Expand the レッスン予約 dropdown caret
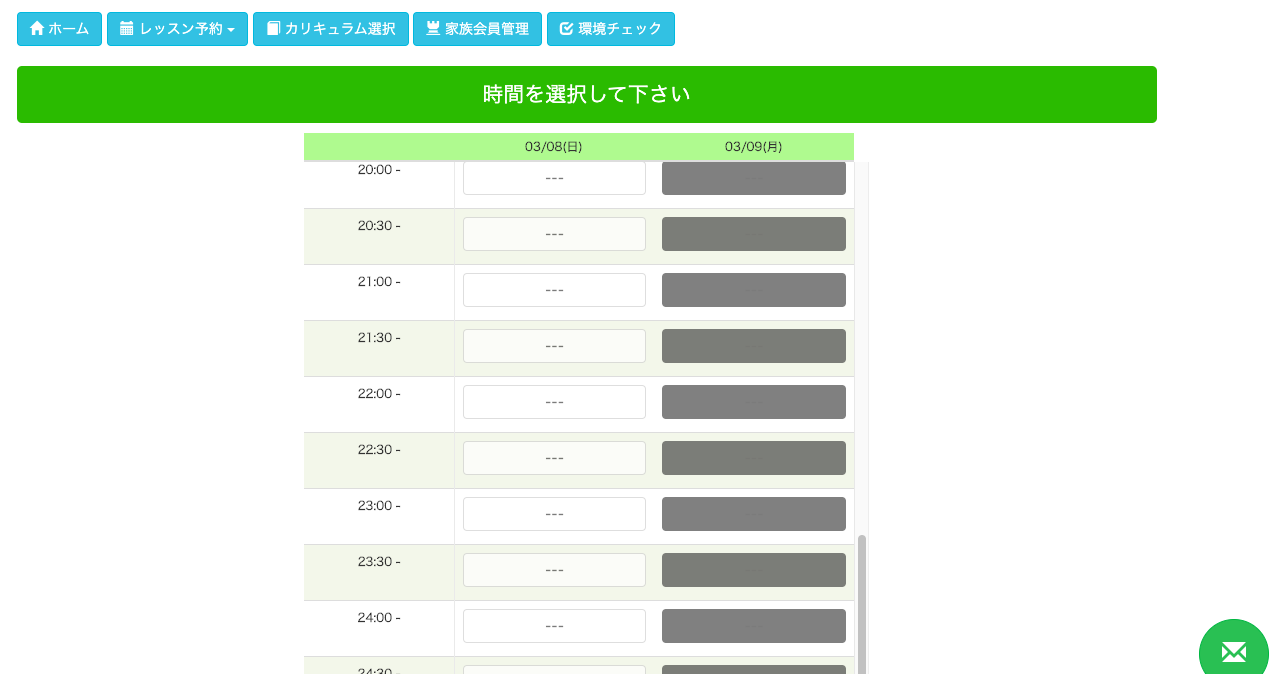Viewport: 1270px width, 674px height. (x=231, y=30)
